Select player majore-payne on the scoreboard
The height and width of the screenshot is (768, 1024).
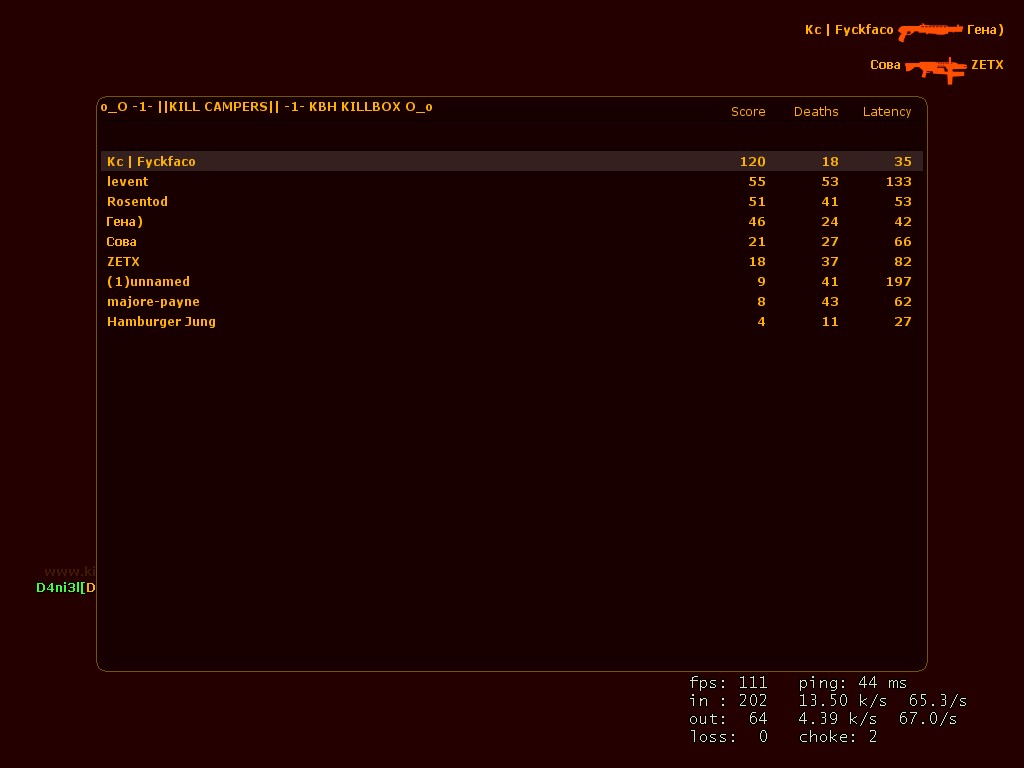(153, 301)
